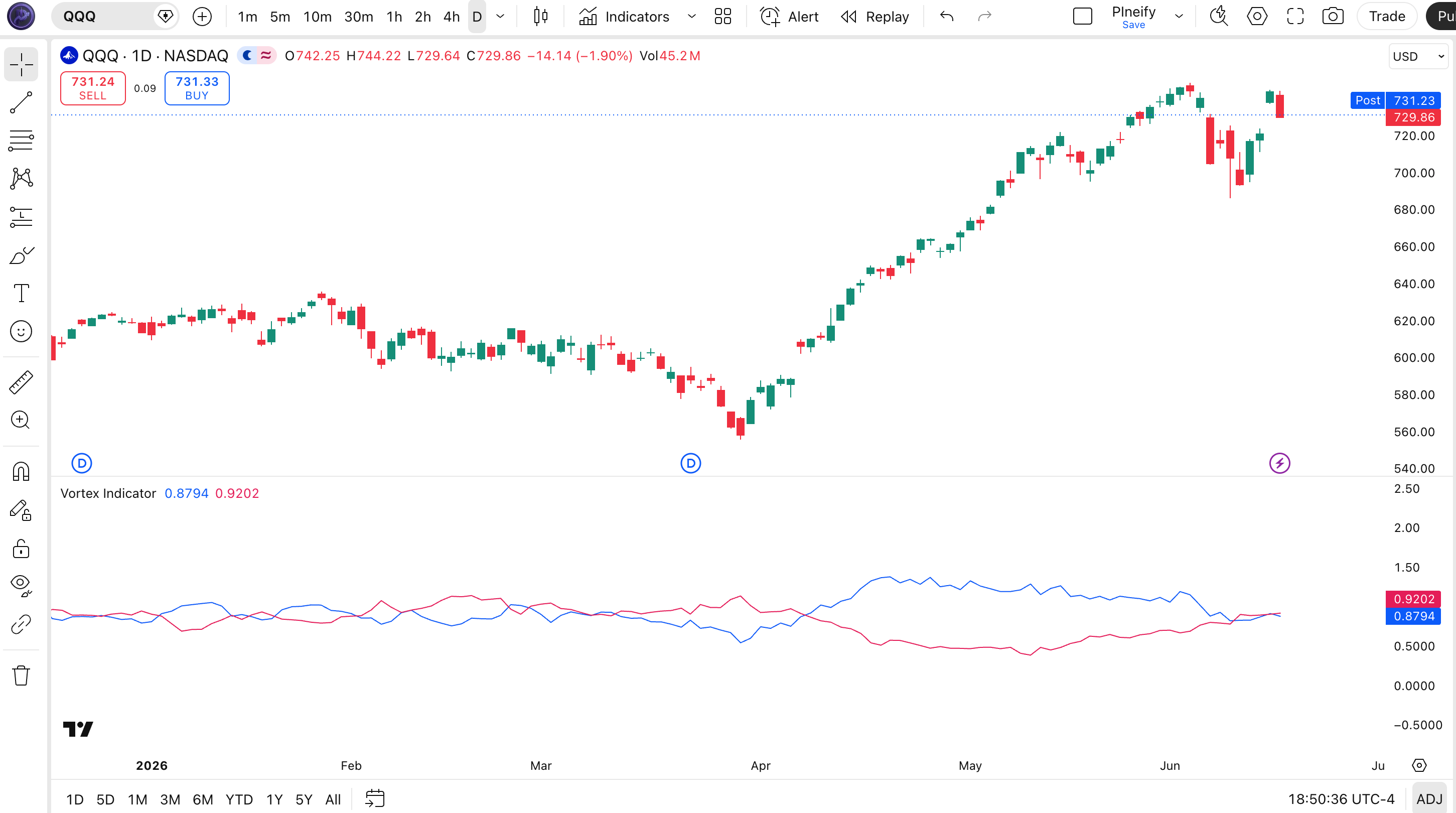
Task: Click the 731.24 SELL button
Action: 93,88
